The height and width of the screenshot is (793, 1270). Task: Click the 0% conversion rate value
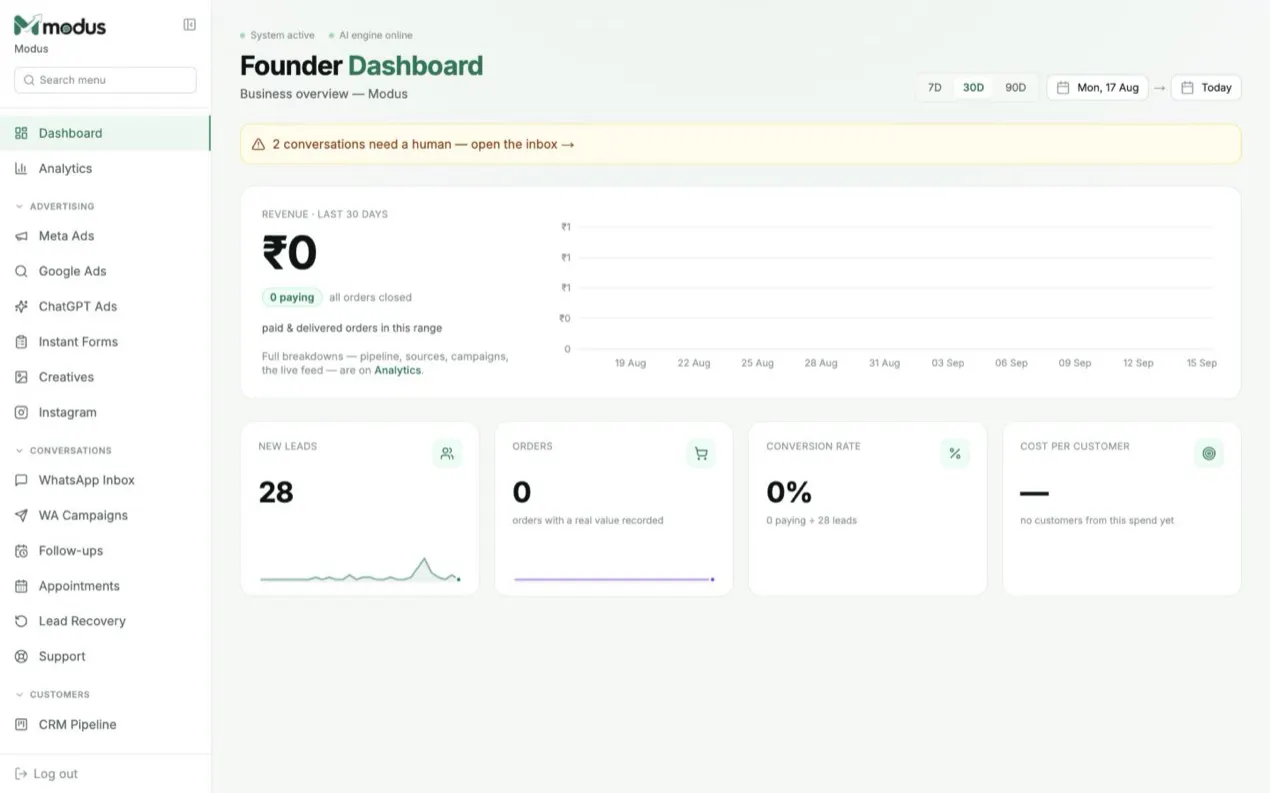tap(789, 492)
